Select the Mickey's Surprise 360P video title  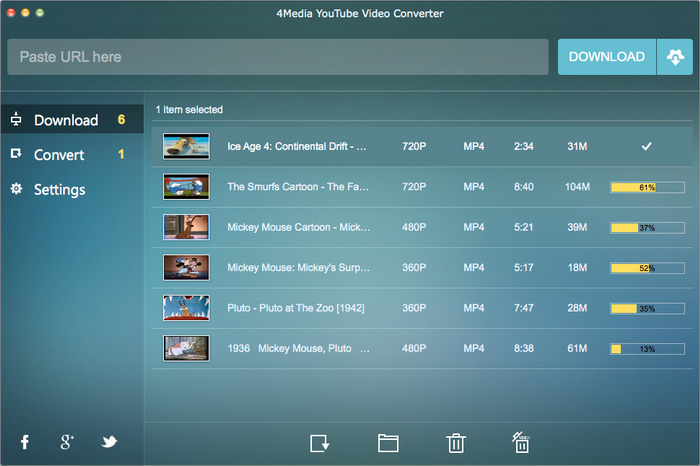click(297, 267)
